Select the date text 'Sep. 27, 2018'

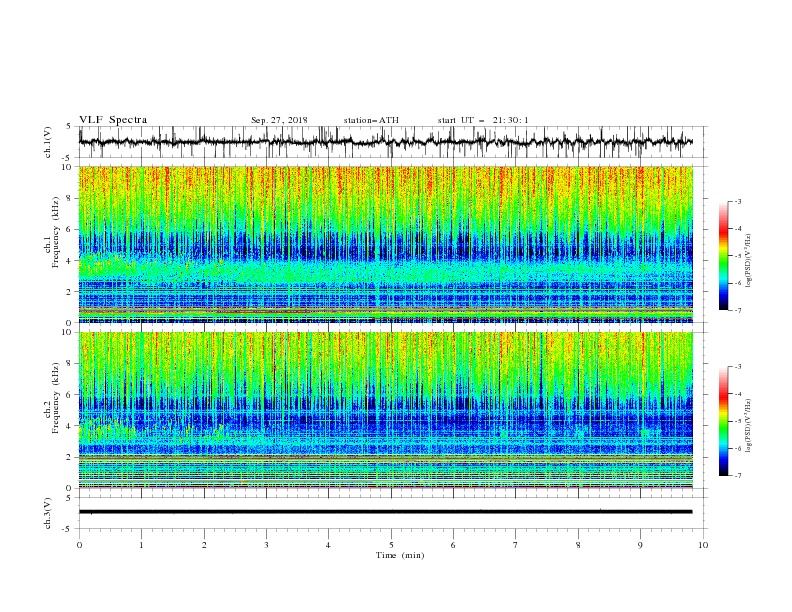[x=279, y=120]
